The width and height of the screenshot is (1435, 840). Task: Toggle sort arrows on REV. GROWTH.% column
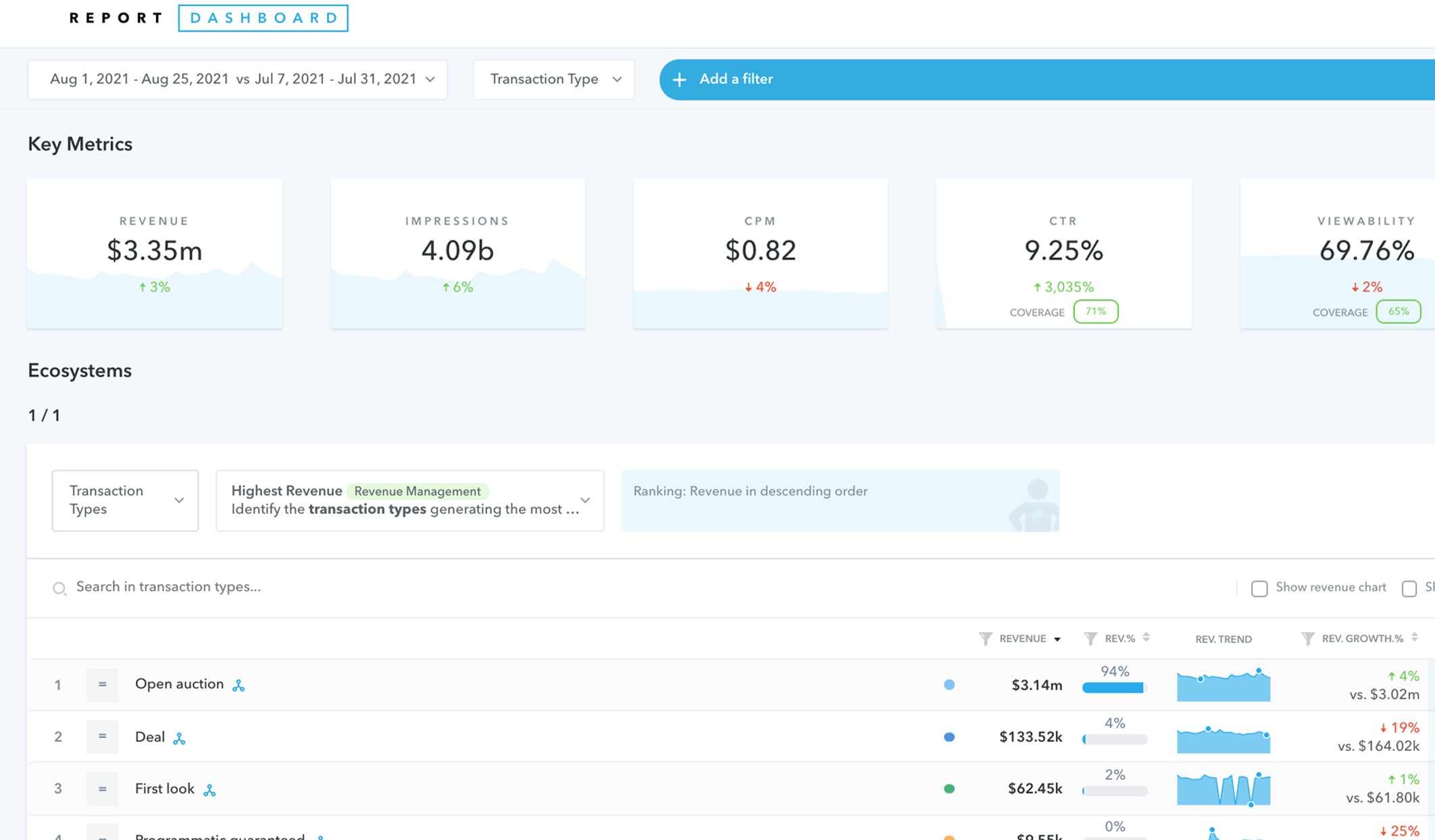click(1415, 638)
